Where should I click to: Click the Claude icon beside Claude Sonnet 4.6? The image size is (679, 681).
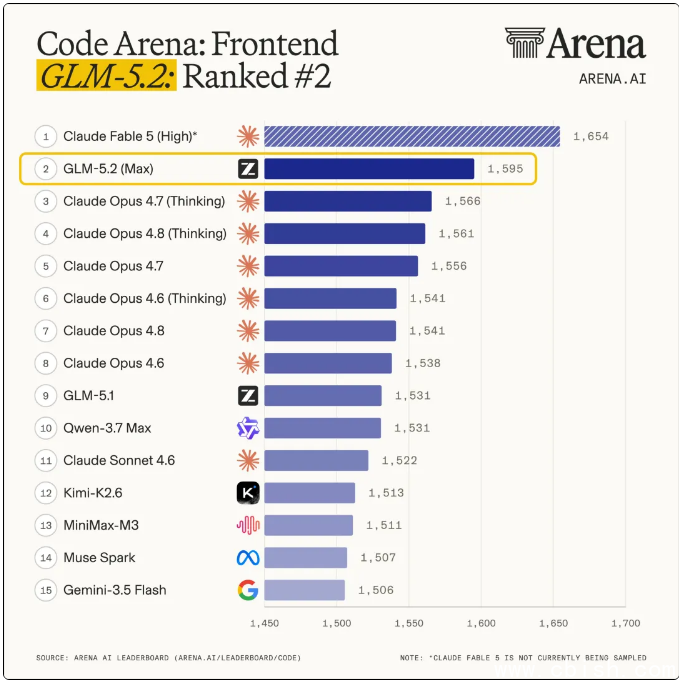(x=248, y=460)
